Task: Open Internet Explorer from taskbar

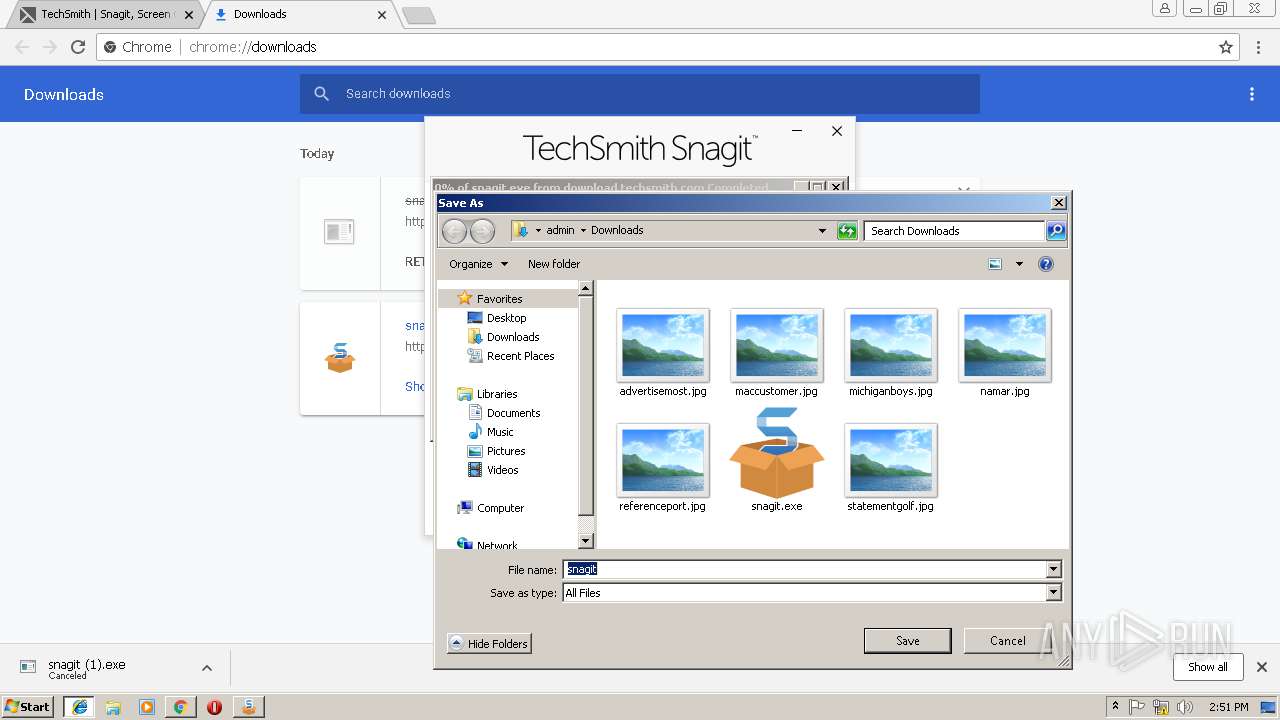Action: (x=79, y=706)
